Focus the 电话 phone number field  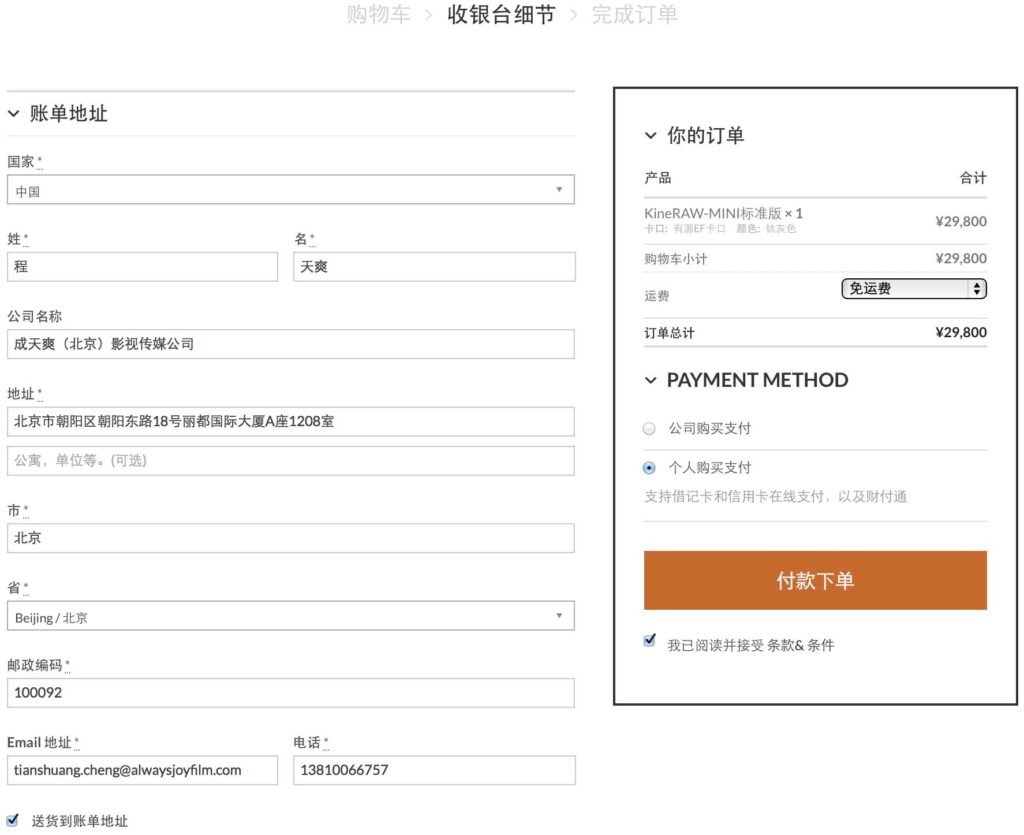434,770
